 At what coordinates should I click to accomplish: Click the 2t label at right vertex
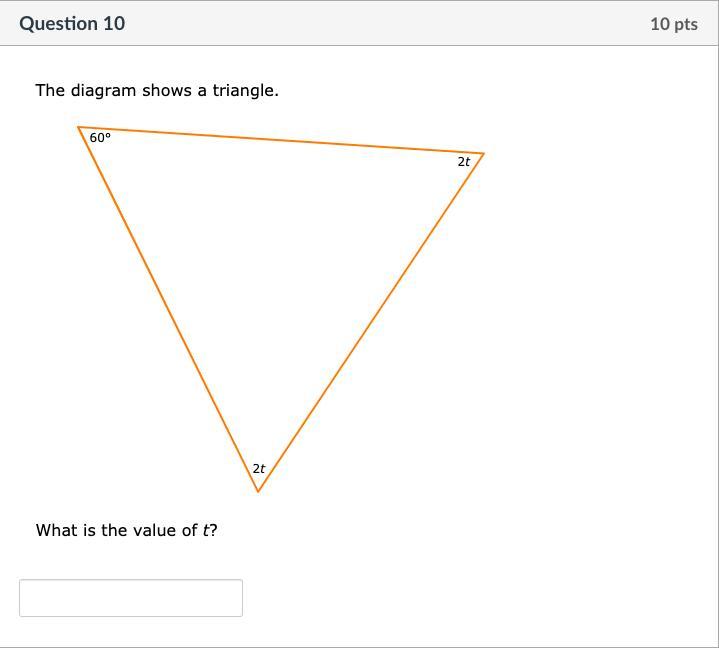click(x=464, y=161)
